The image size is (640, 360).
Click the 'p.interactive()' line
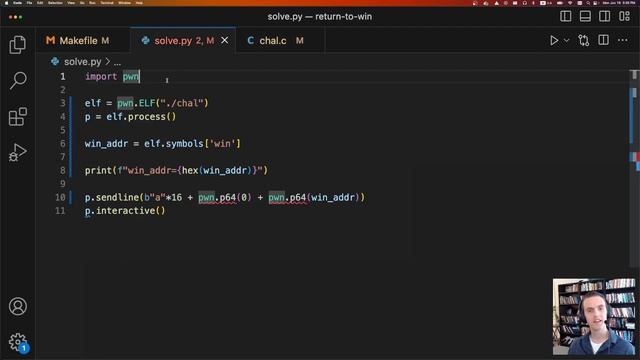tap(125, 211)
